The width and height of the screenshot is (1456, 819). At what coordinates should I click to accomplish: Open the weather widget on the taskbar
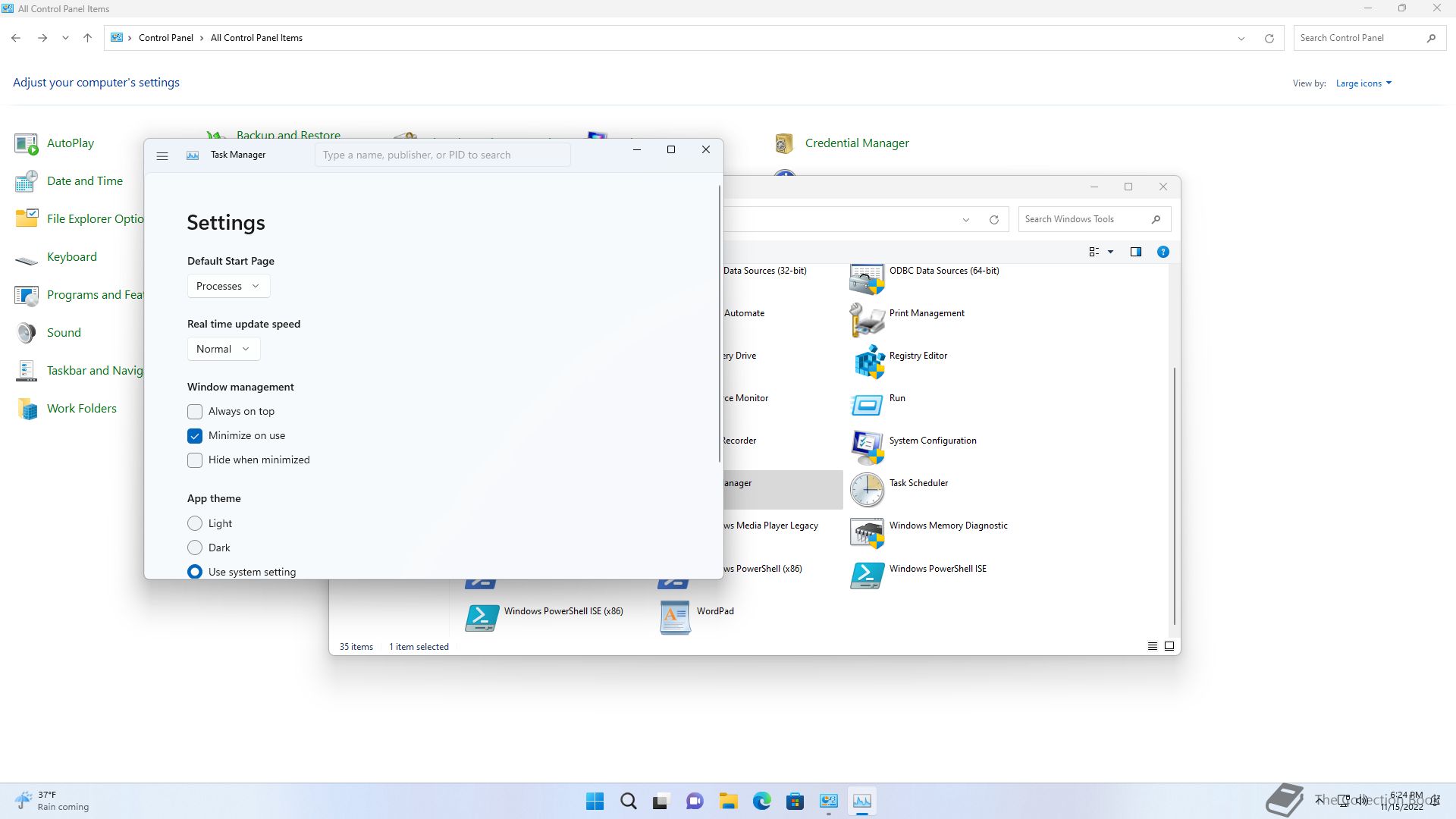52,801
